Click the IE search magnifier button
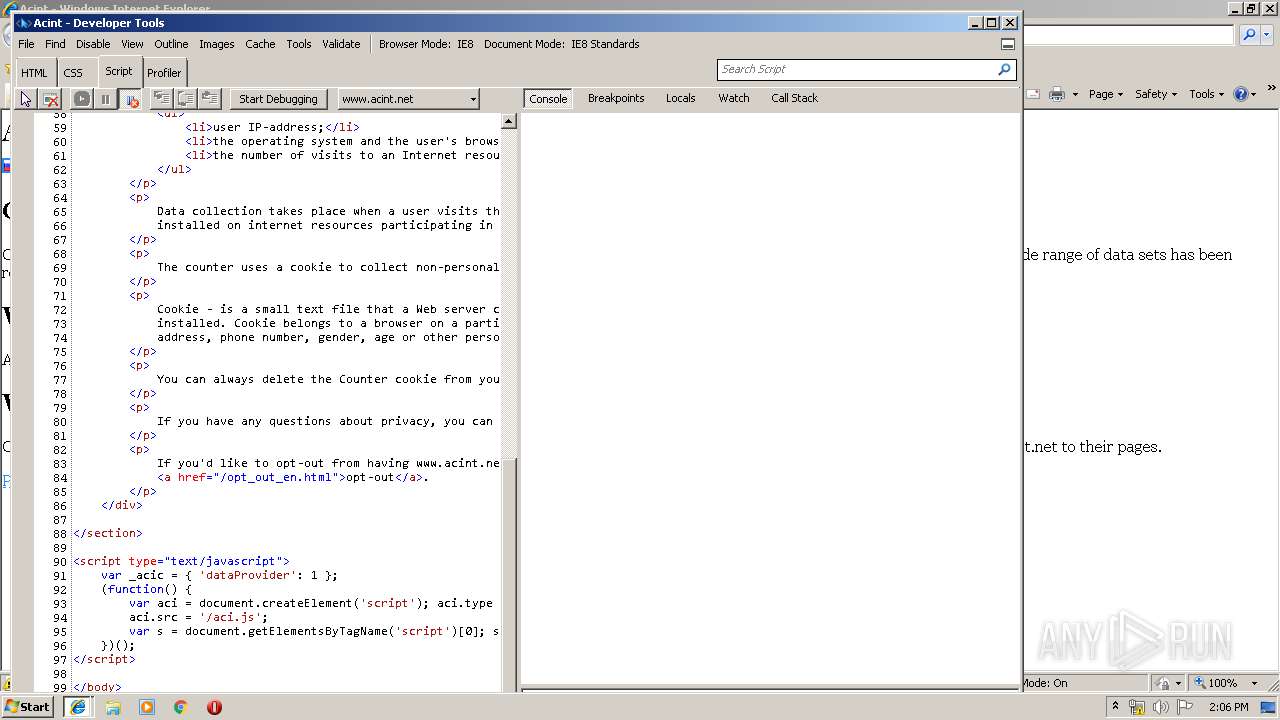This screenshot has width=1280, height=720. pos(1249,35)
